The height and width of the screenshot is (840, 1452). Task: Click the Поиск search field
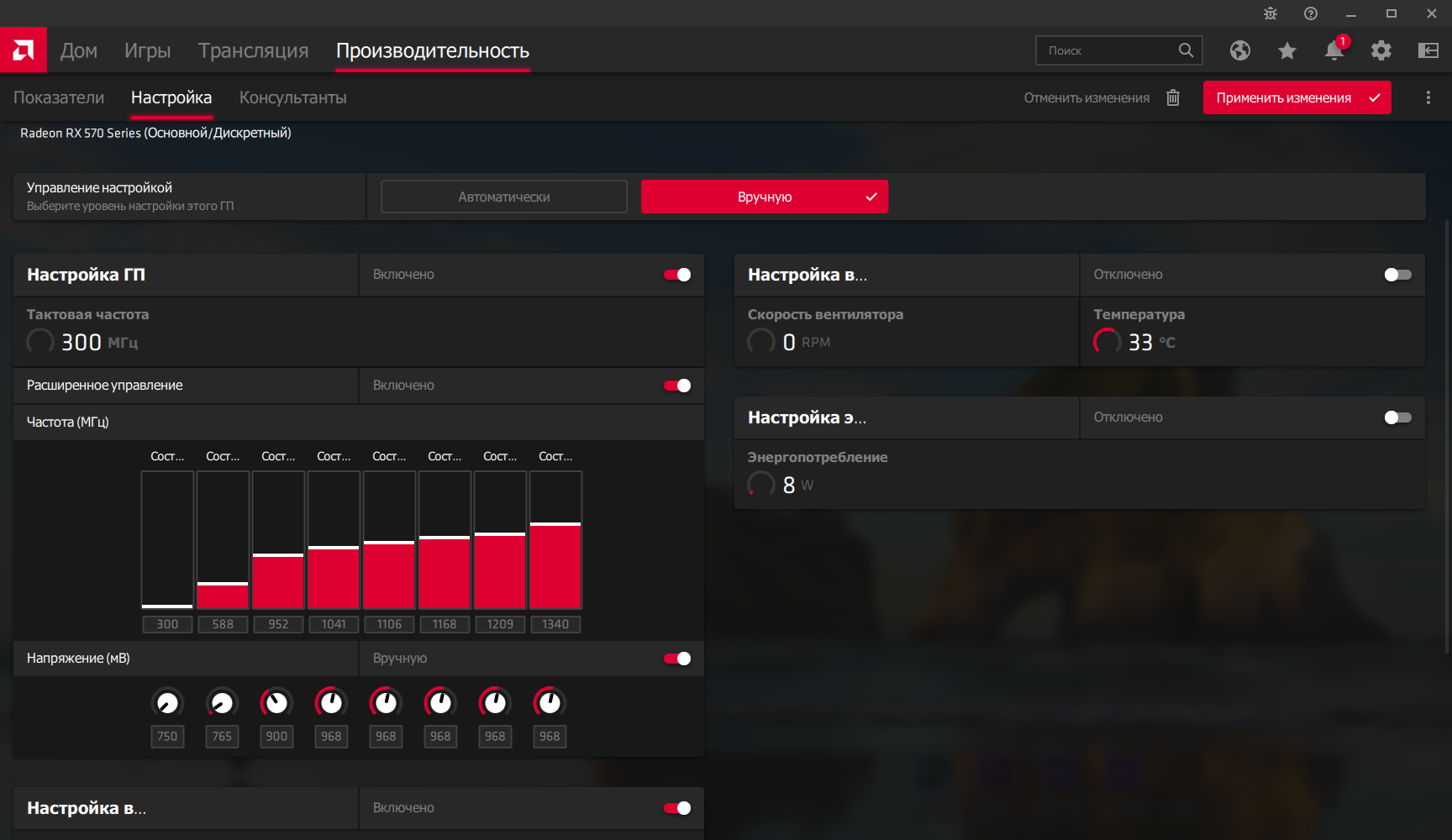click(1118, 50)
